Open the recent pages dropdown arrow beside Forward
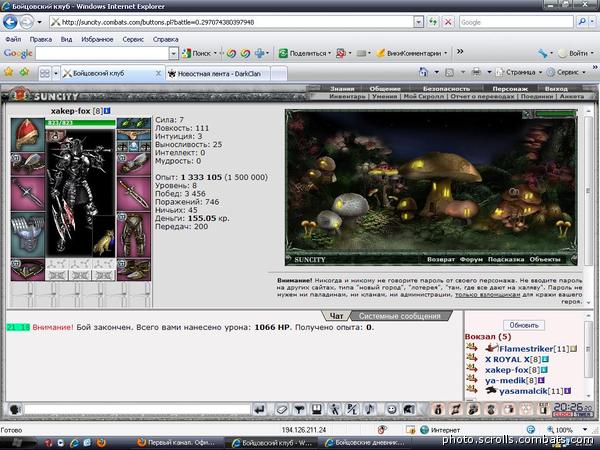The image size is (600, 450). point(39,22)
